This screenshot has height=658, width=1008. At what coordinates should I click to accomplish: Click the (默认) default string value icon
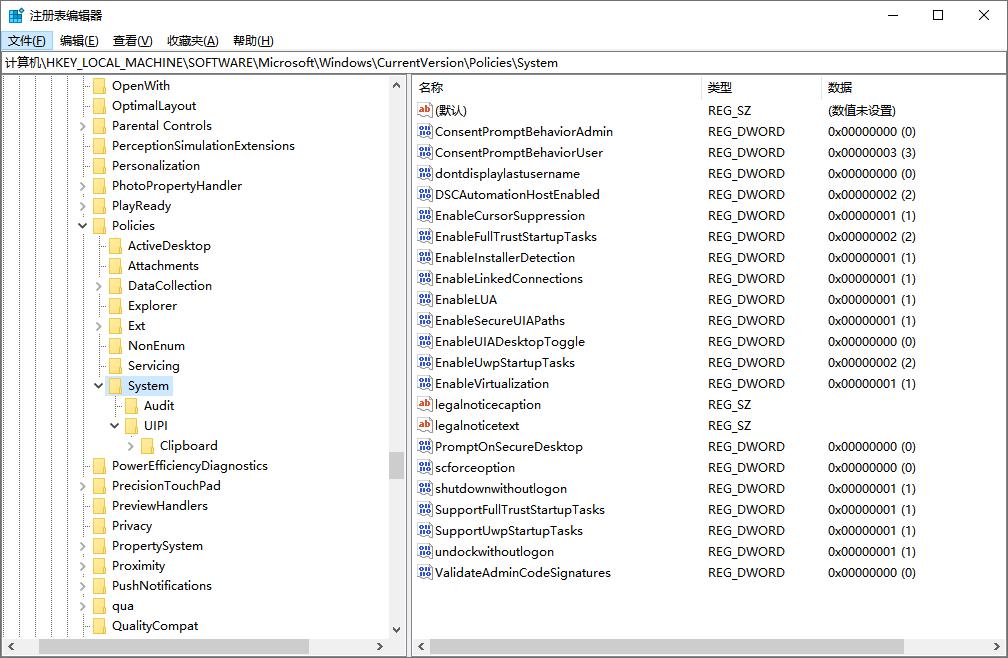pos(424,111)
